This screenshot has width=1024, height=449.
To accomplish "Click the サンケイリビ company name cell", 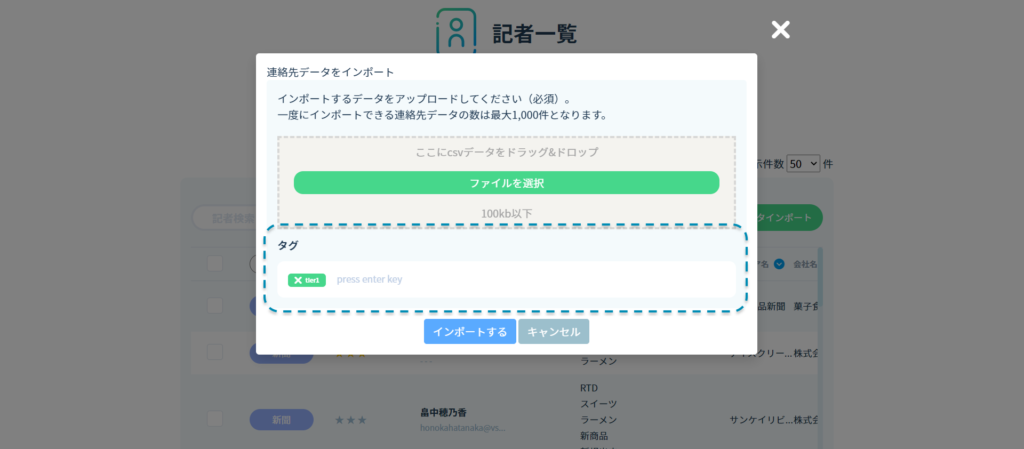I will pos(760,419).
